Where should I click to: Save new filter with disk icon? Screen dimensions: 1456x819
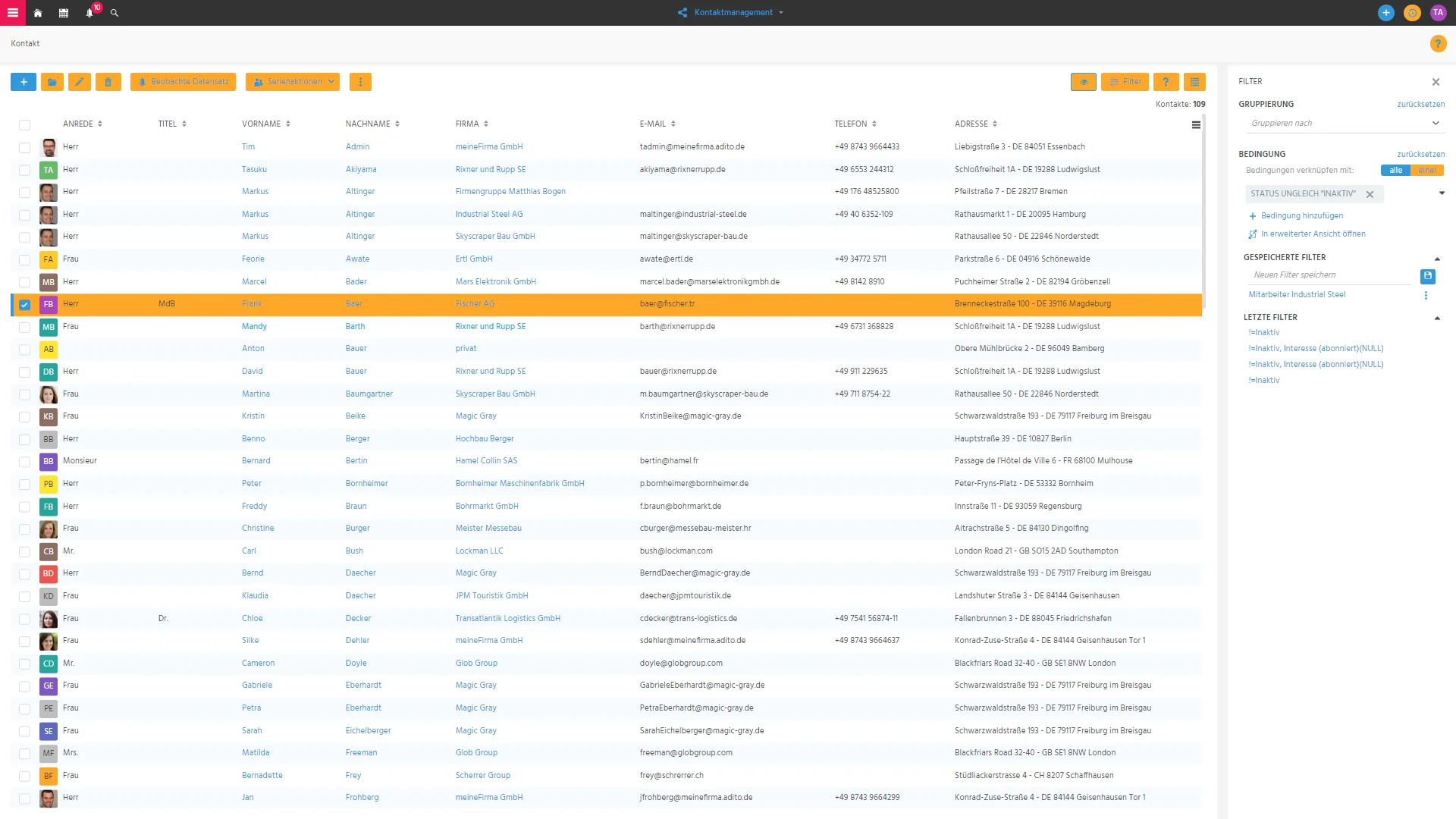coord(1427,276)
